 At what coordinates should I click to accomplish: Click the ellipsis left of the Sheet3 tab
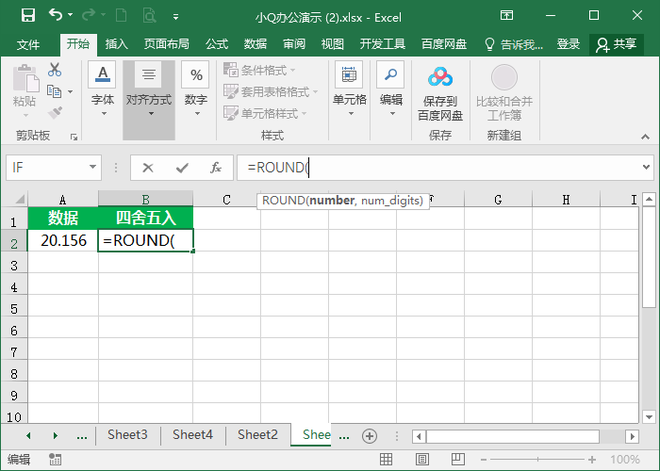[x=82, y=436]
